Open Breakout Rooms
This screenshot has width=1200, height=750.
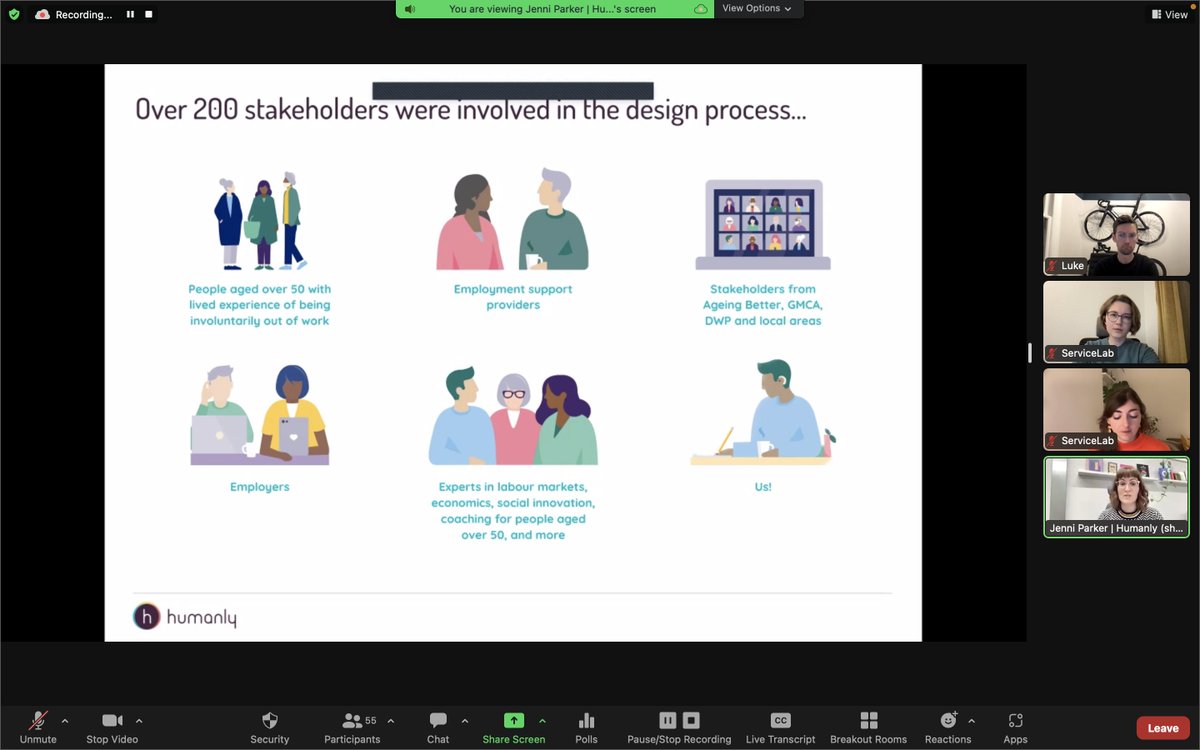click(x=868, y=727)
